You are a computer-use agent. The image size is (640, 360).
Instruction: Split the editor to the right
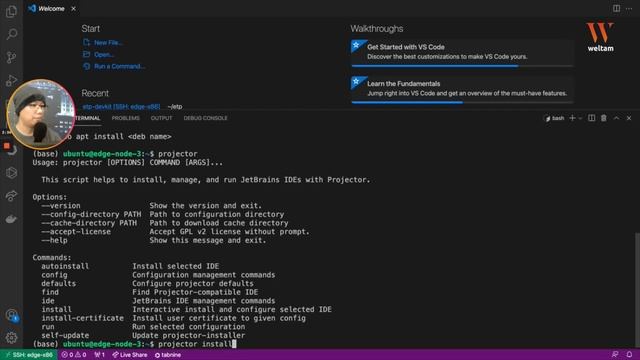point(616,9)
